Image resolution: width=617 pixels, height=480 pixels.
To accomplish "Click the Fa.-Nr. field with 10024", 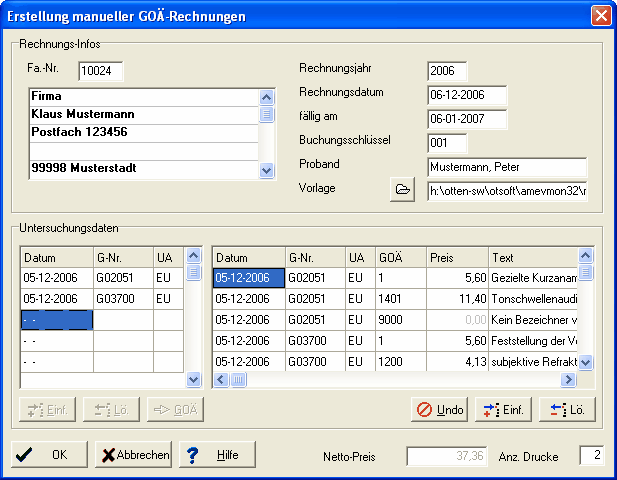I will [100, 71].
